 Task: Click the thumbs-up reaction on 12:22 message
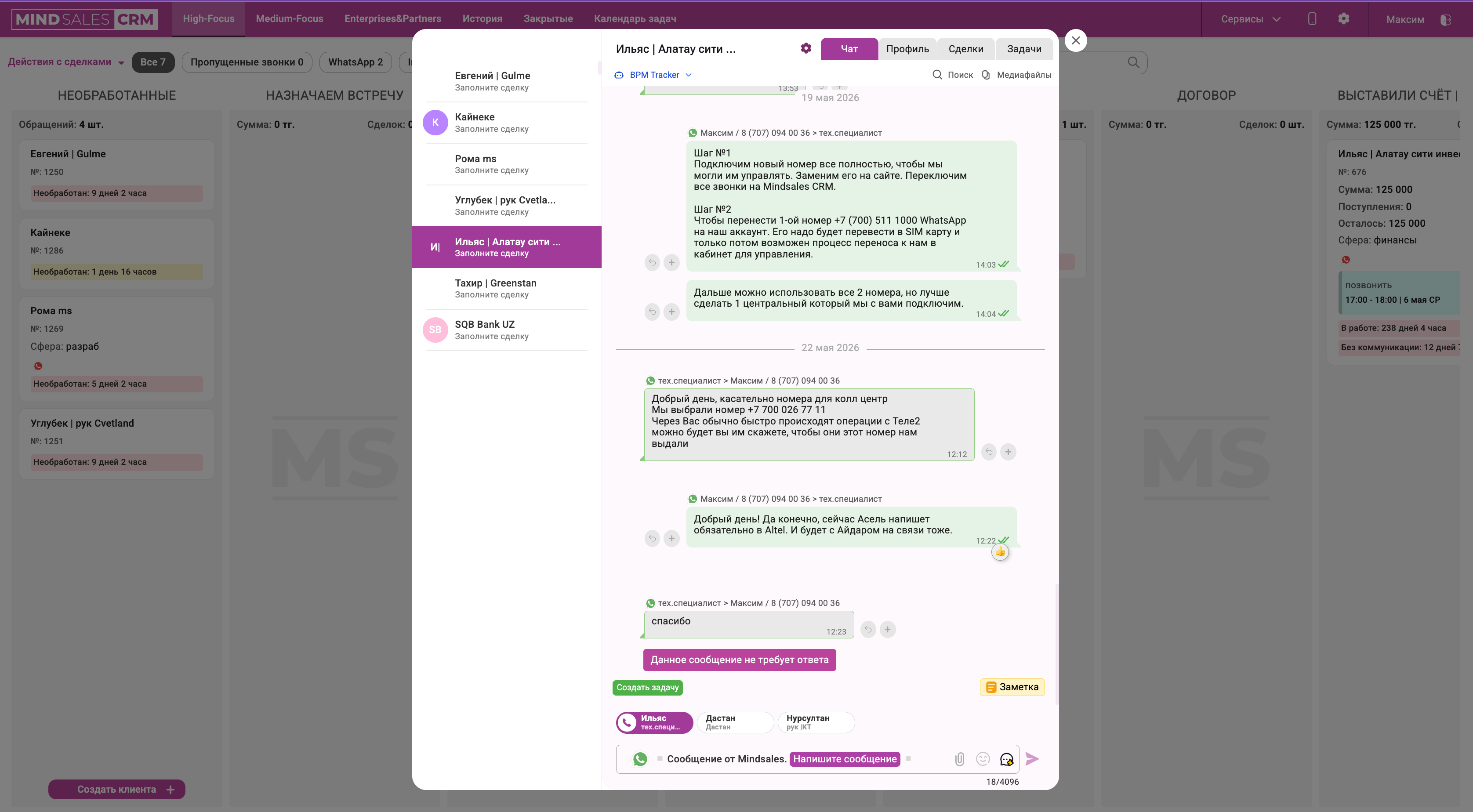tap(1000, 552)
